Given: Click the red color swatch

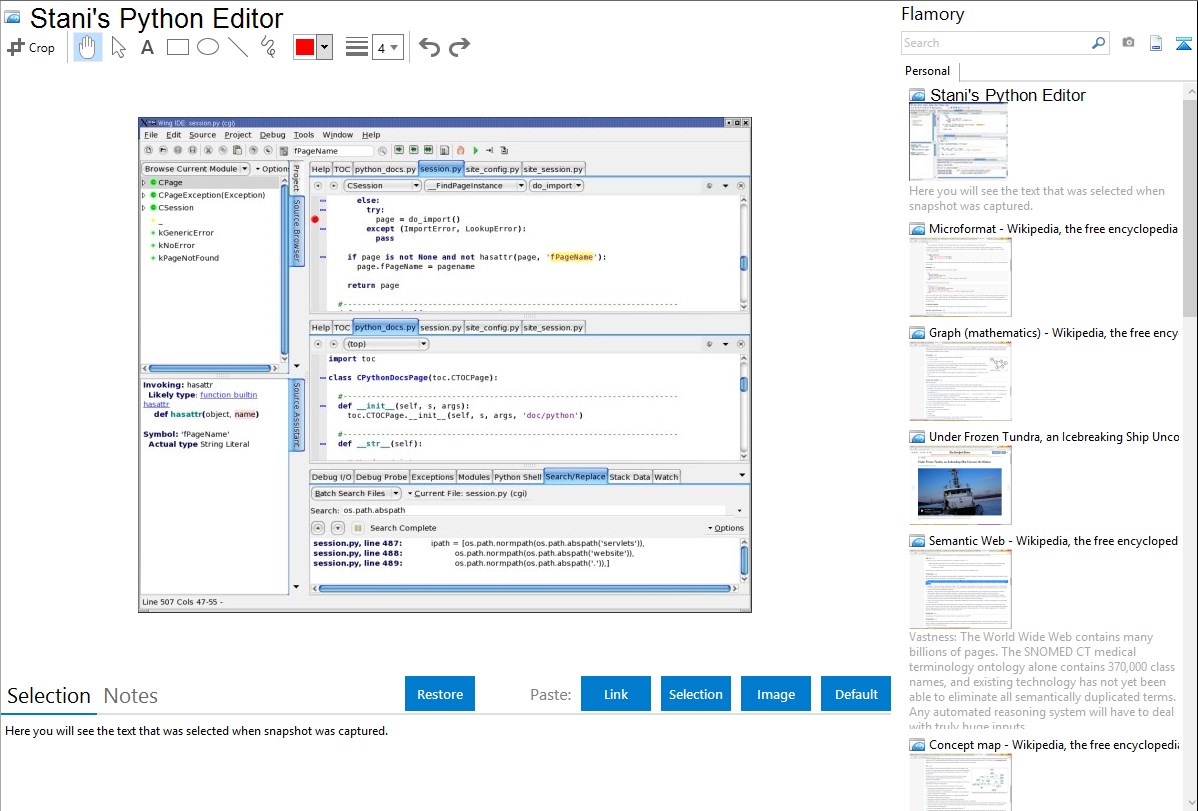Looking at the screenshot, I should (304, 47).
